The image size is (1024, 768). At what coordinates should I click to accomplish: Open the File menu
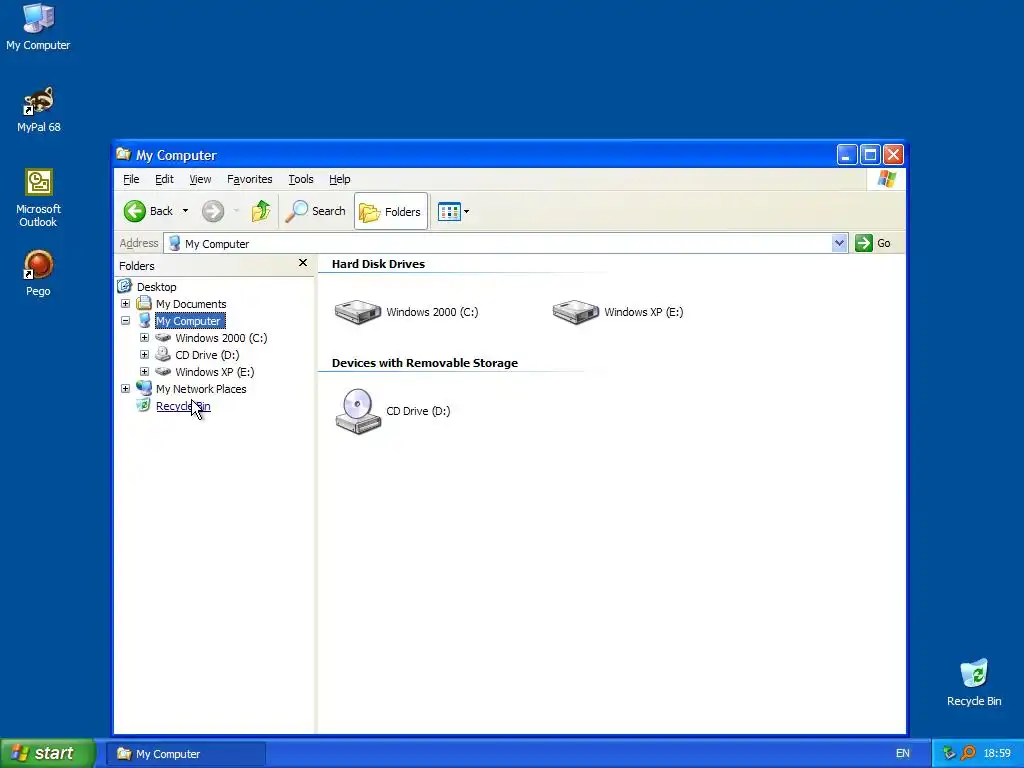click(131, 179)
